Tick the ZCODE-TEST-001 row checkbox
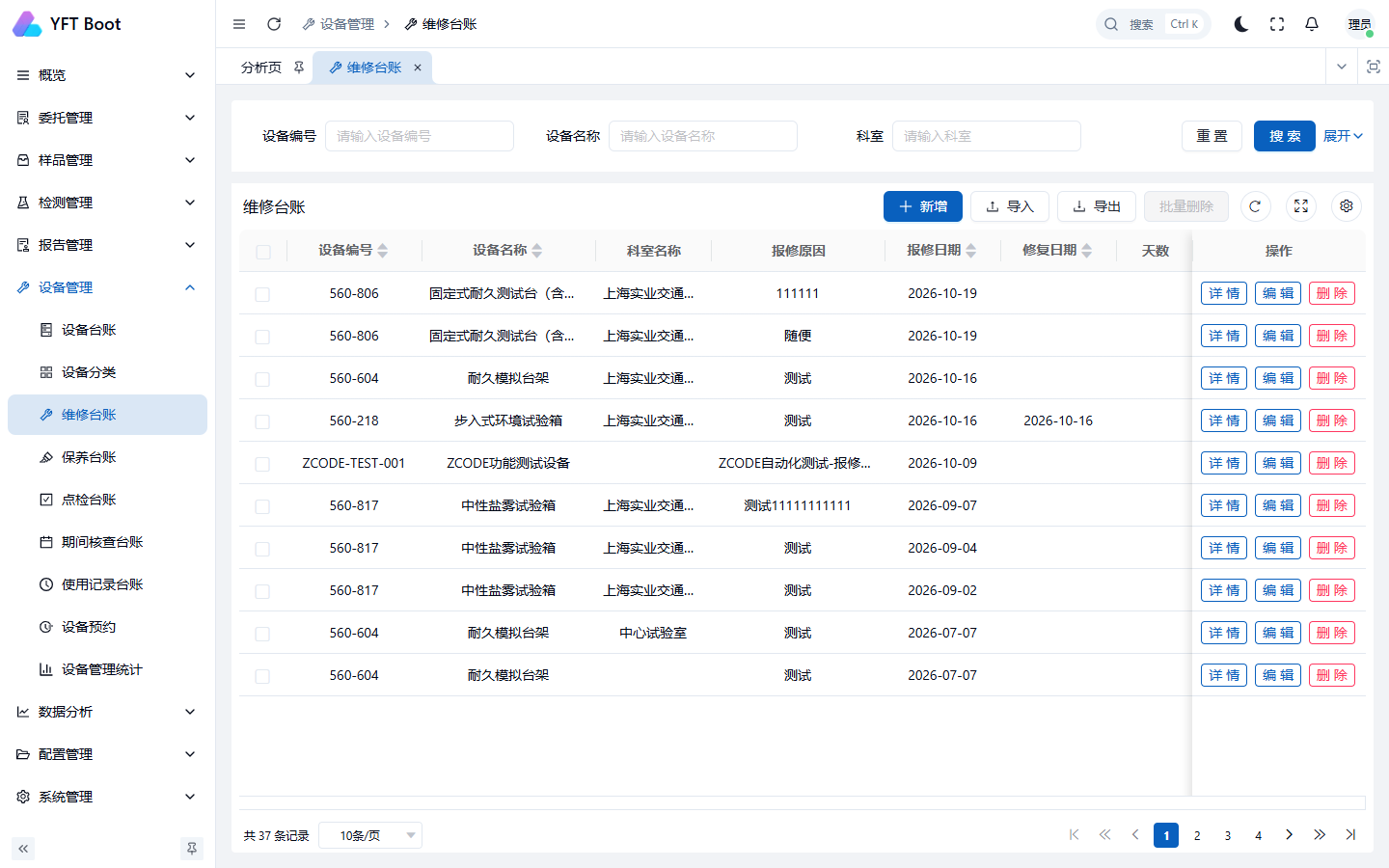 (x=262, y=464)
